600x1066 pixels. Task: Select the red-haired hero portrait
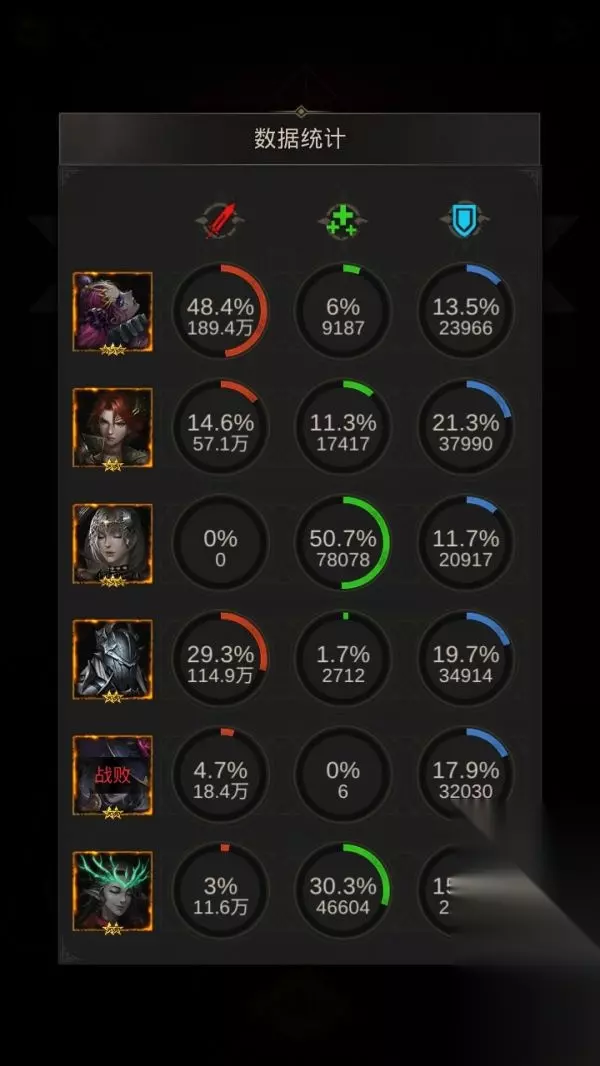pos(113,428)
